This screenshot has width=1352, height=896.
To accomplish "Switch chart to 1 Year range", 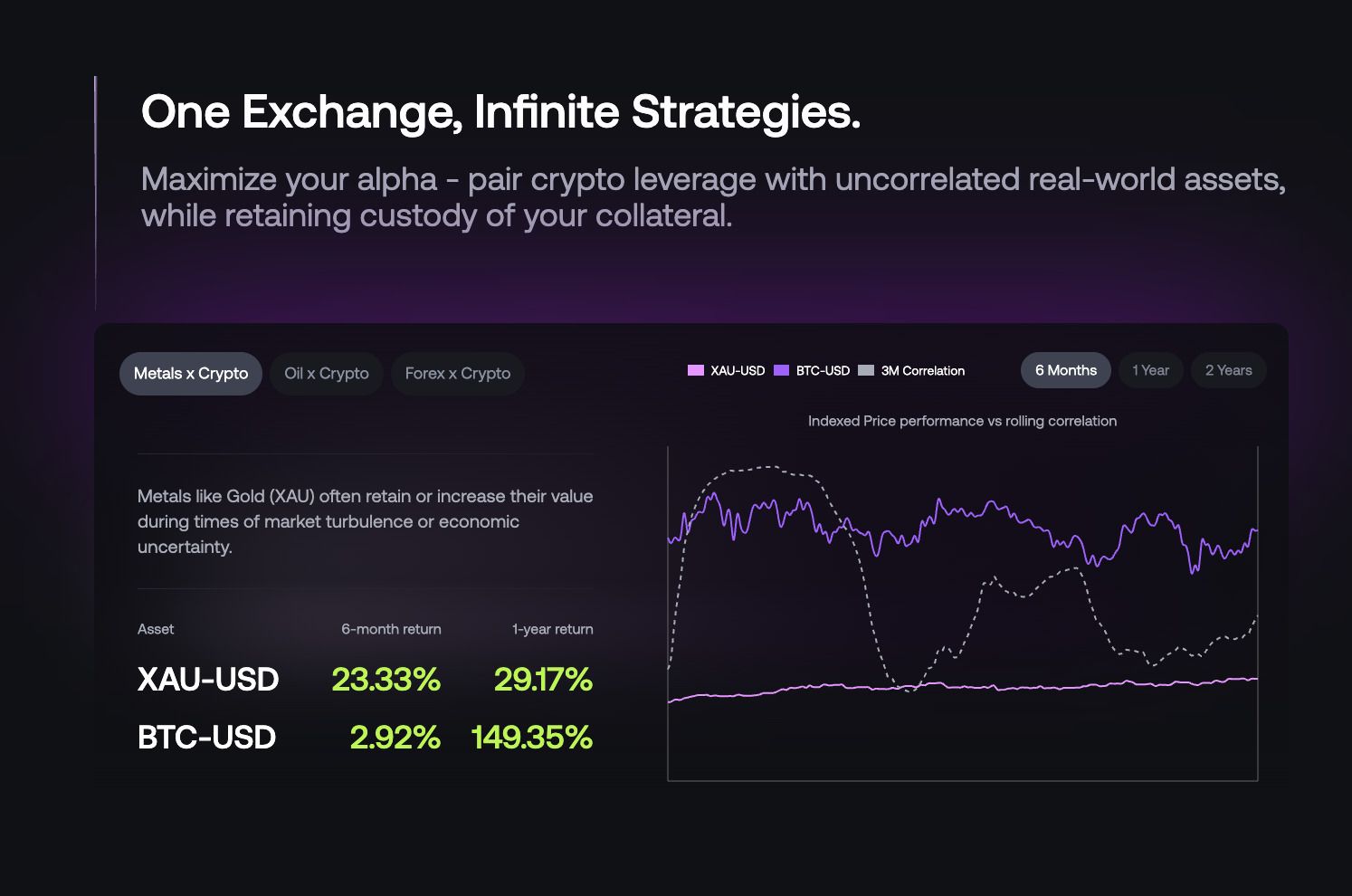I will click(x=1150, y=370).
